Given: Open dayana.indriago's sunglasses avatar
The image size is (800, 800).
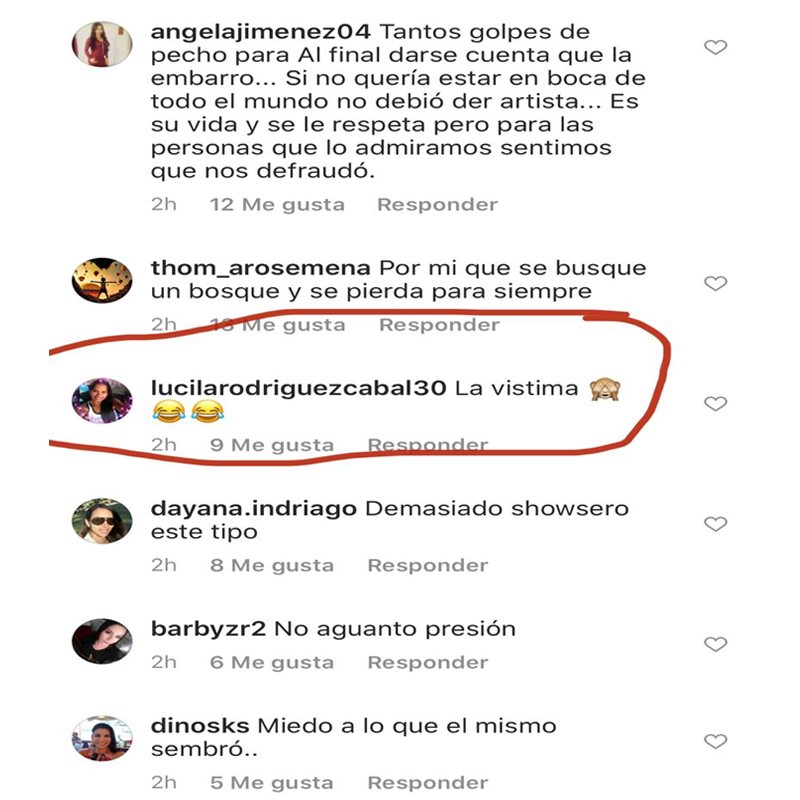Looking at the screenshot, I should [102, 521].
